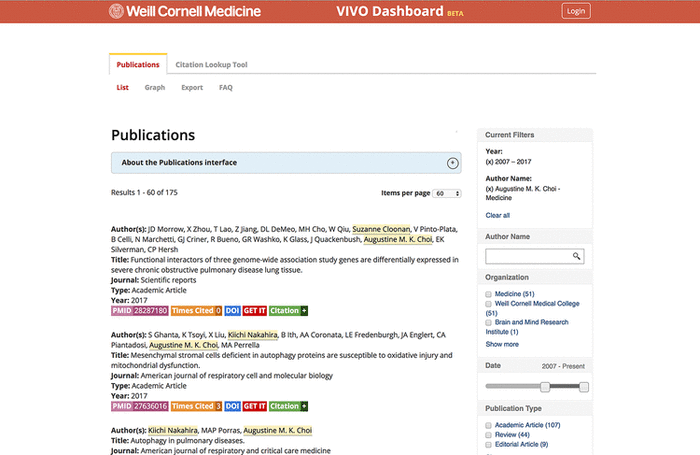
Task: Open the Export sub-tab
Action: 192,88
